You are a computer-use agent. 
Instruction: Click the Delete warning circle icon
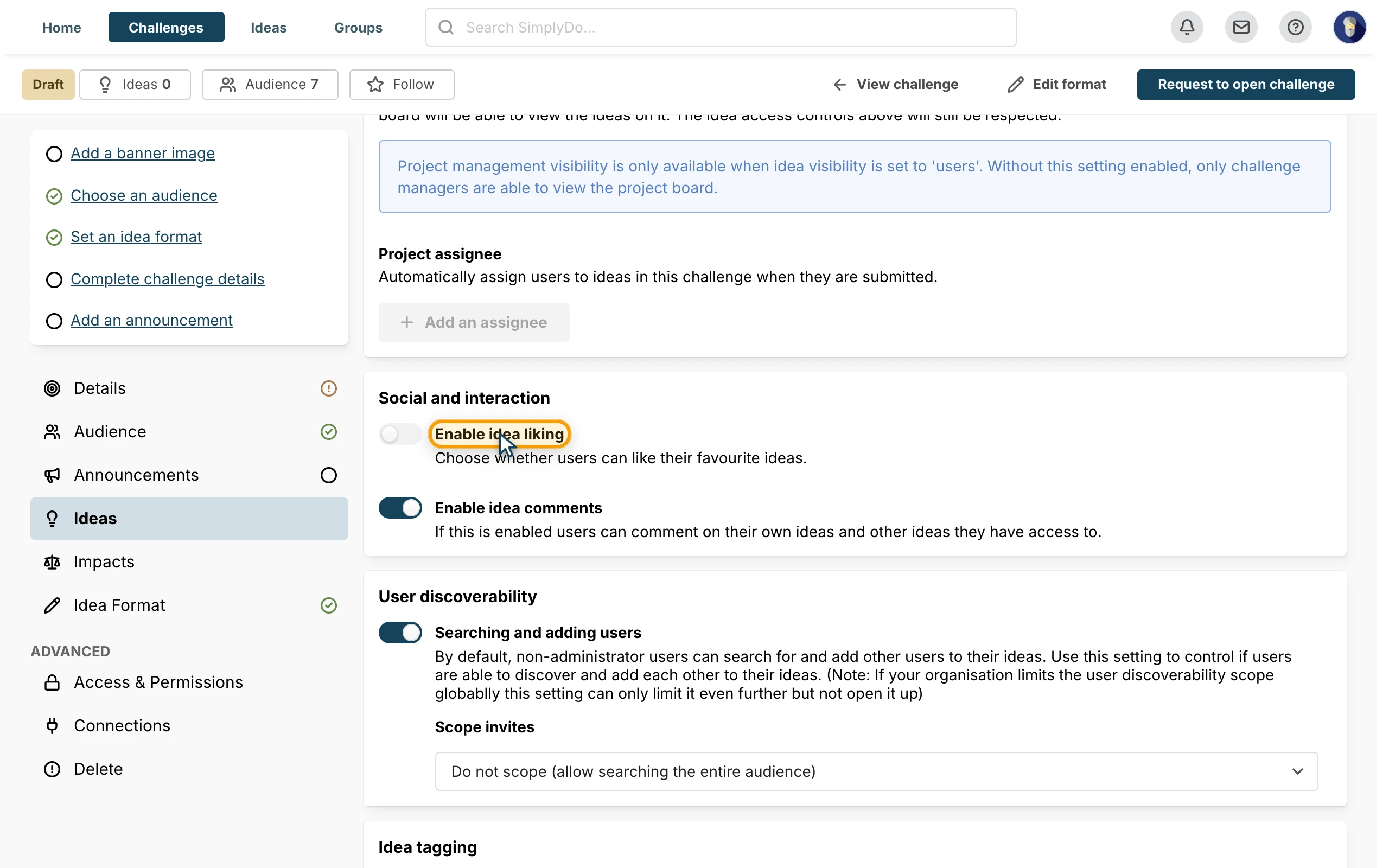tap(52, 769)
